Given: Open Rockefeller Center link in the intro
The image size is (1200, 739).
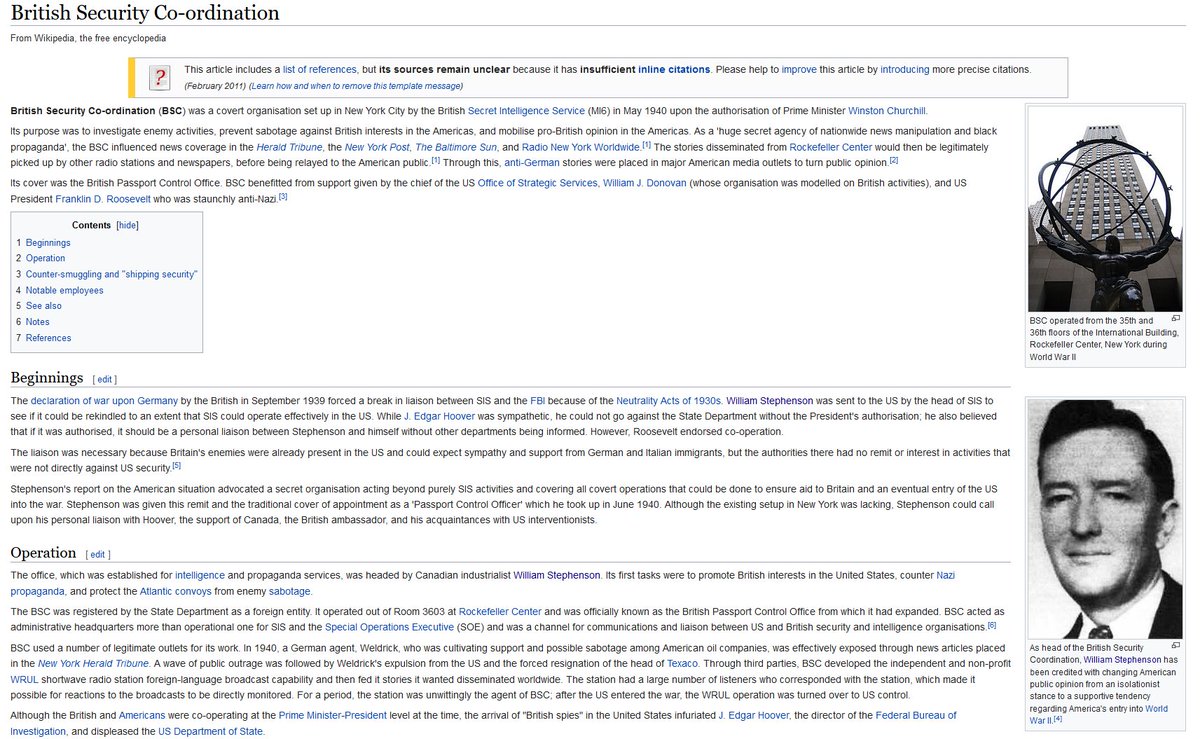Looking at the screenshot, I should coord(830,147).
